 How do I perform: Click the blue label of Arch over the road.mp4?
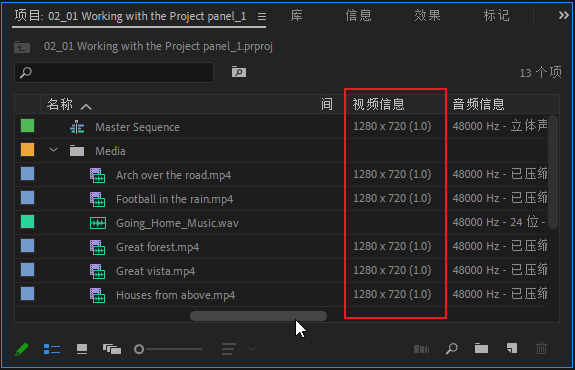click(x=28, y=174)
